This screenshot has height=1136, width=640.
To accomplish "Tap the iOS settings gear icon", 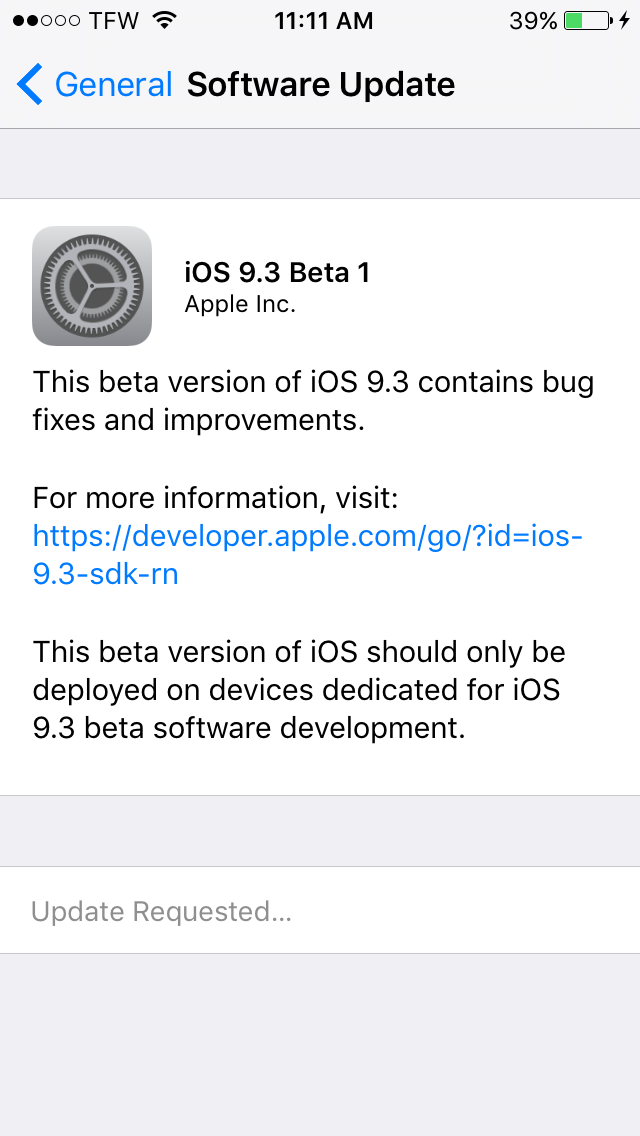I will pyautogui.click(x=92, y=285).
